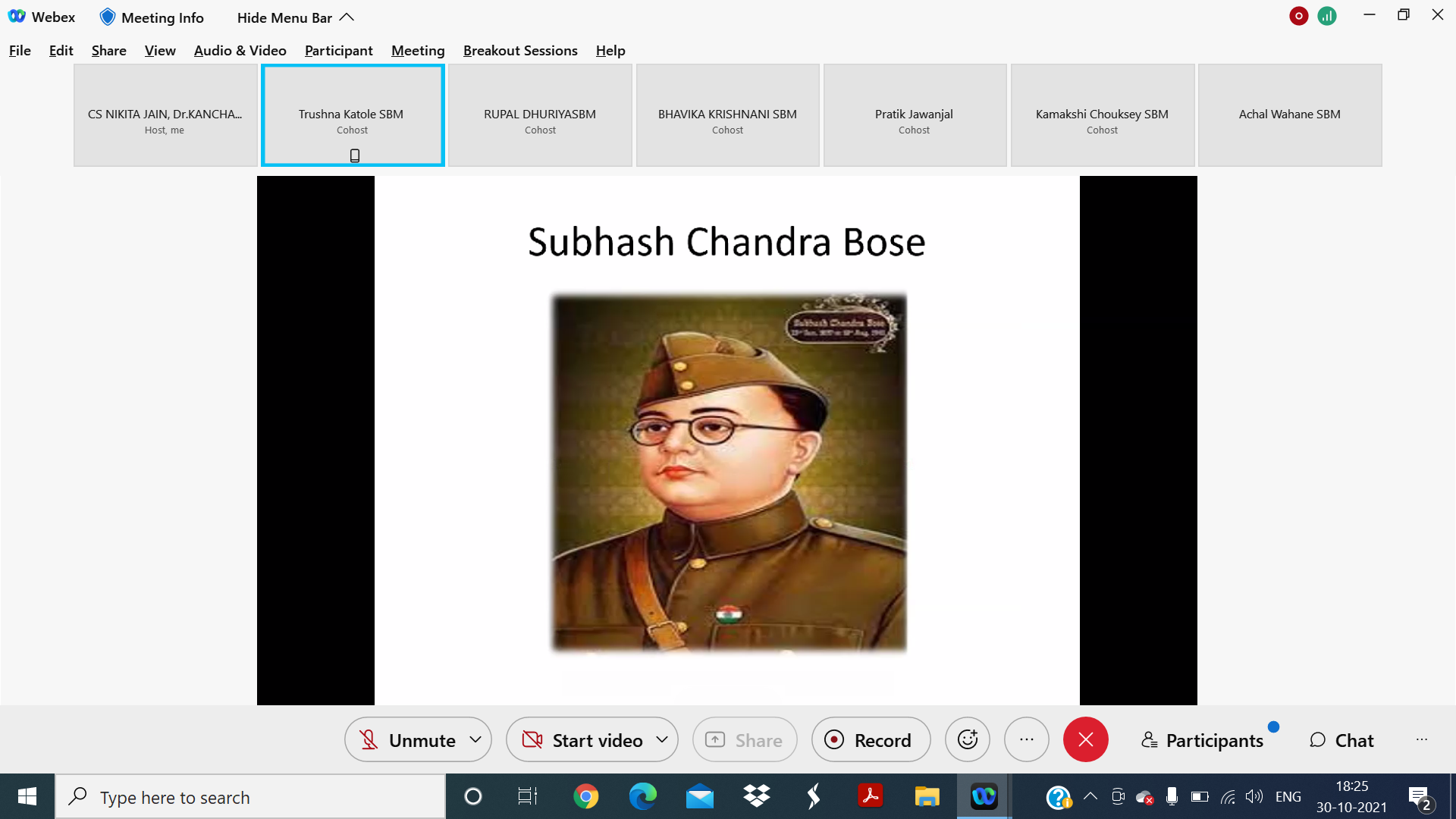1456x819 pixels.
Task: Select Achal Wahane SBM video tile
Action: pos(1290,115)
